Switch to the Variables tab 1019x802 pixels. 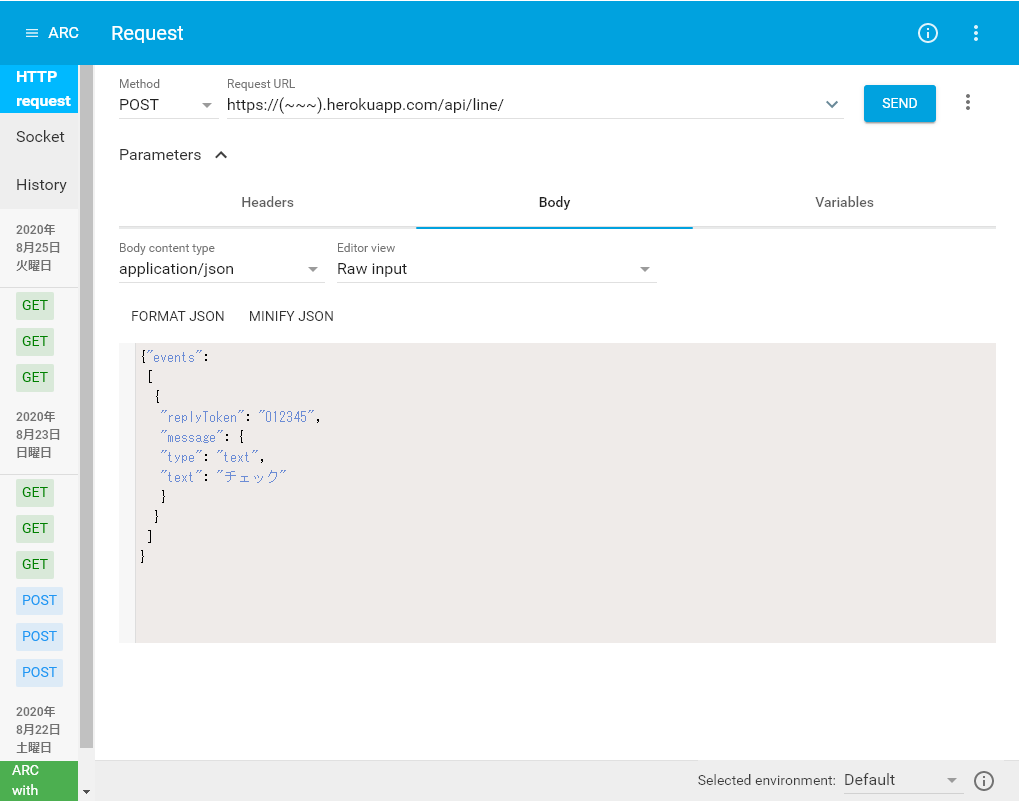click(x=844, y=202)
